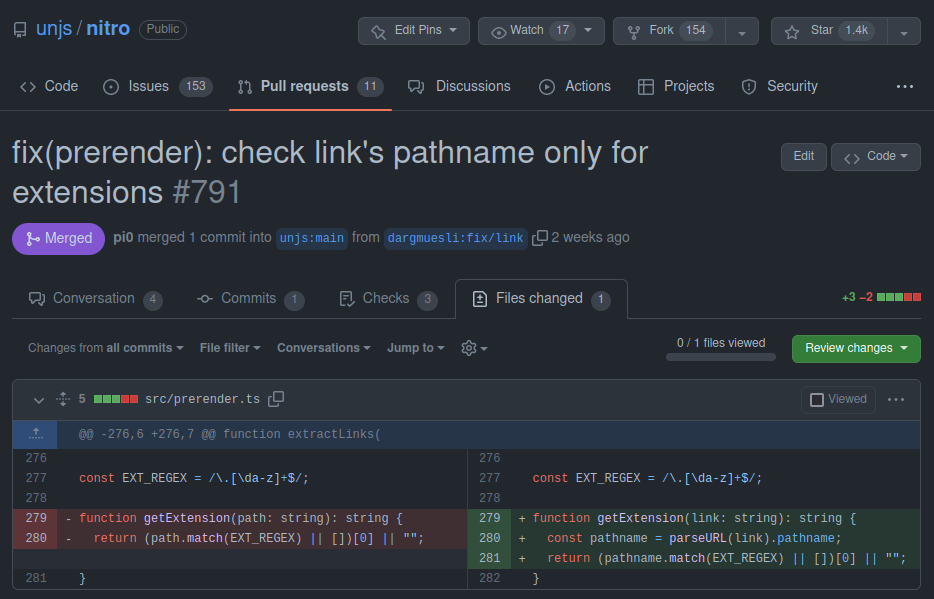Viewport: 934px width, 599px height.
Task: Open the nitro repository link
Action: [x=108, y=29]
